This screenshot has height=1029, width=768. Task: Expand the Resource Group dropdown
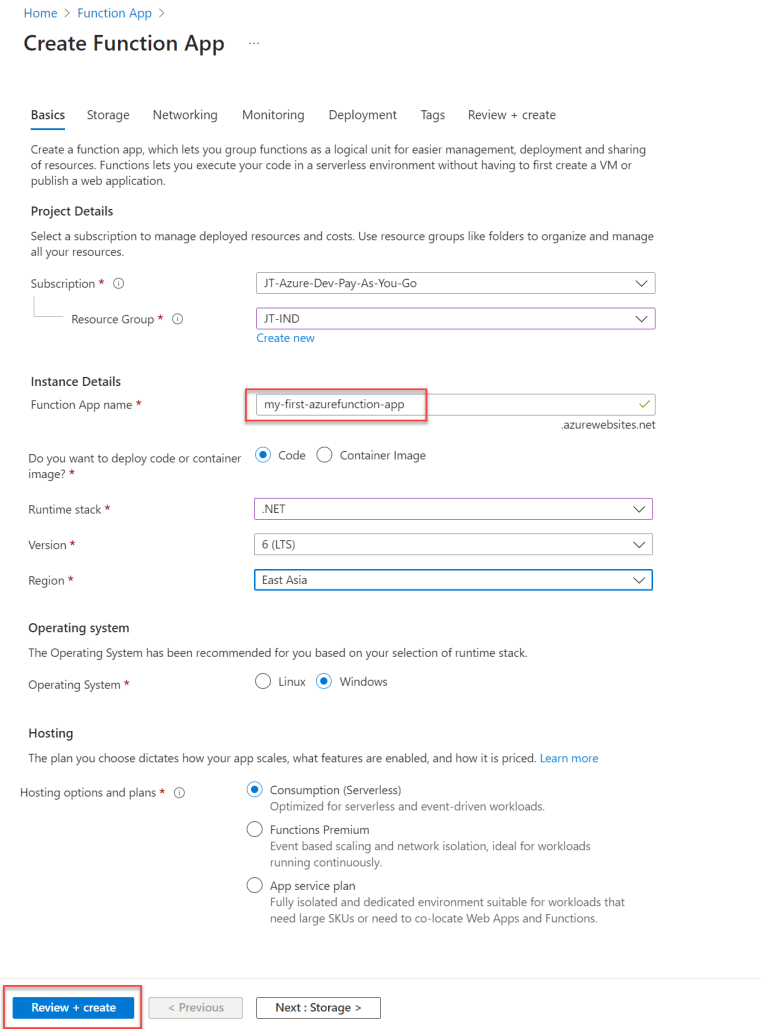[642, 318]
